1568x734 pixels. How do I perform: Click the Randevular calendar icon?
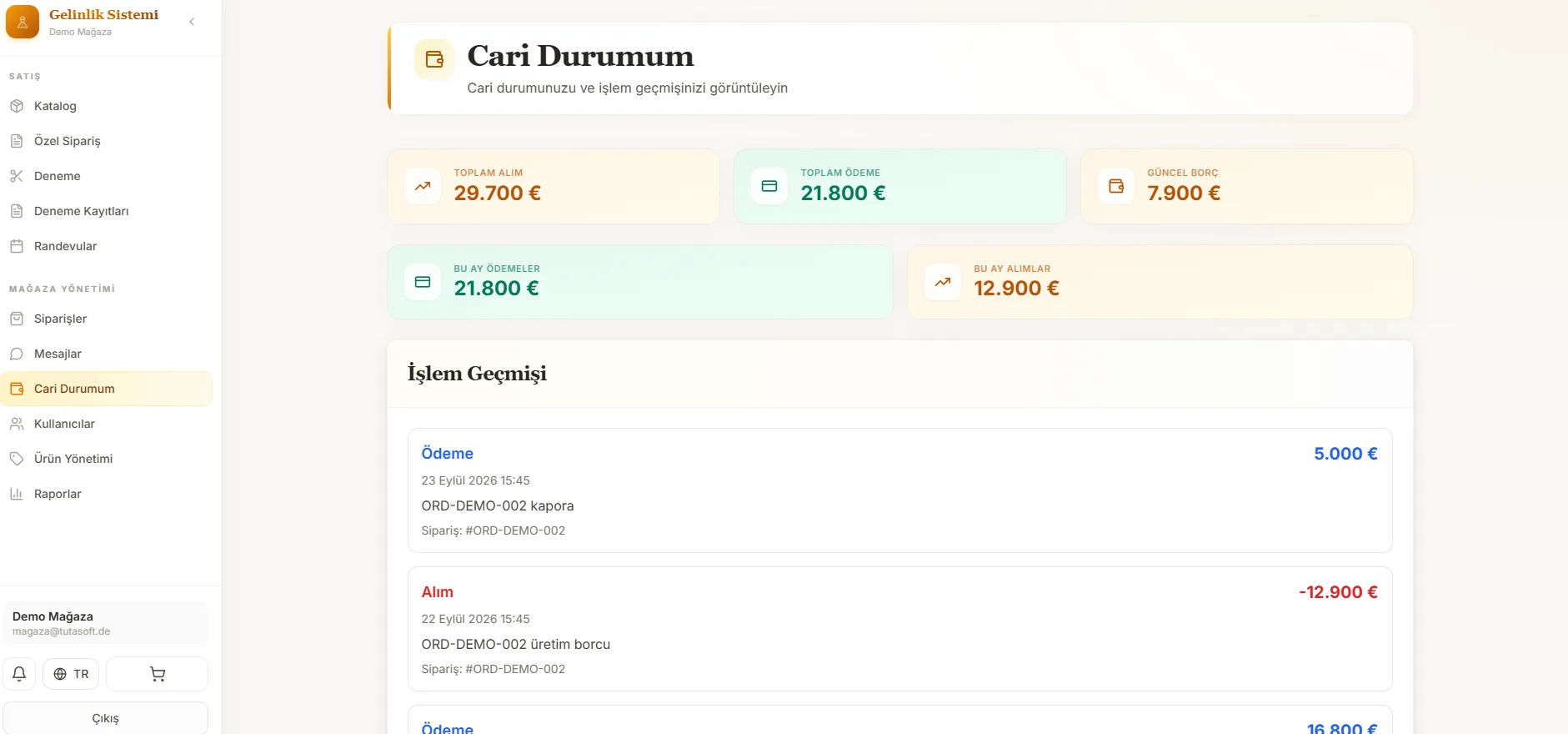tap(17, 246)
